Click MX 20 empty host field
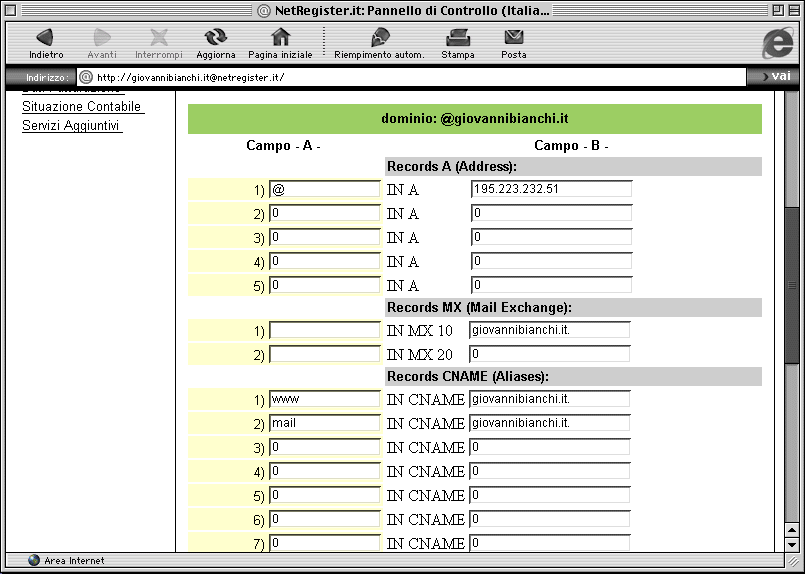The height and width of the screenshot is (574, 805). pyautogui.click(x=324, y=354)
